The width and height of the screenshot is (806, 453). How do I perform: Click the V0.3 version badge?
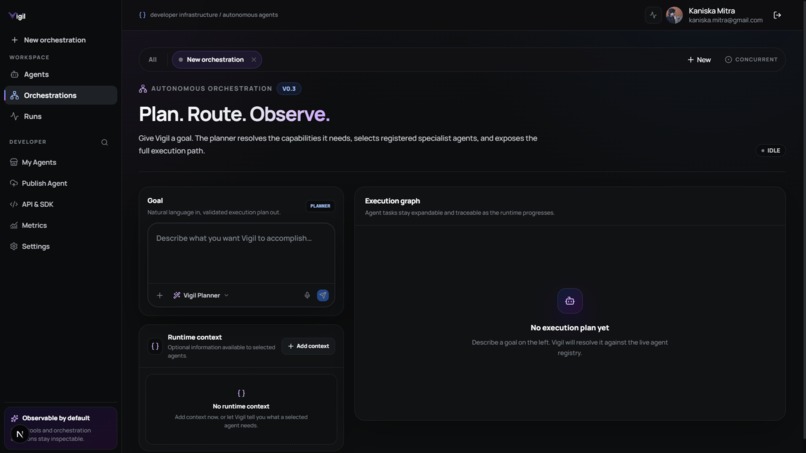click(289, 89)
